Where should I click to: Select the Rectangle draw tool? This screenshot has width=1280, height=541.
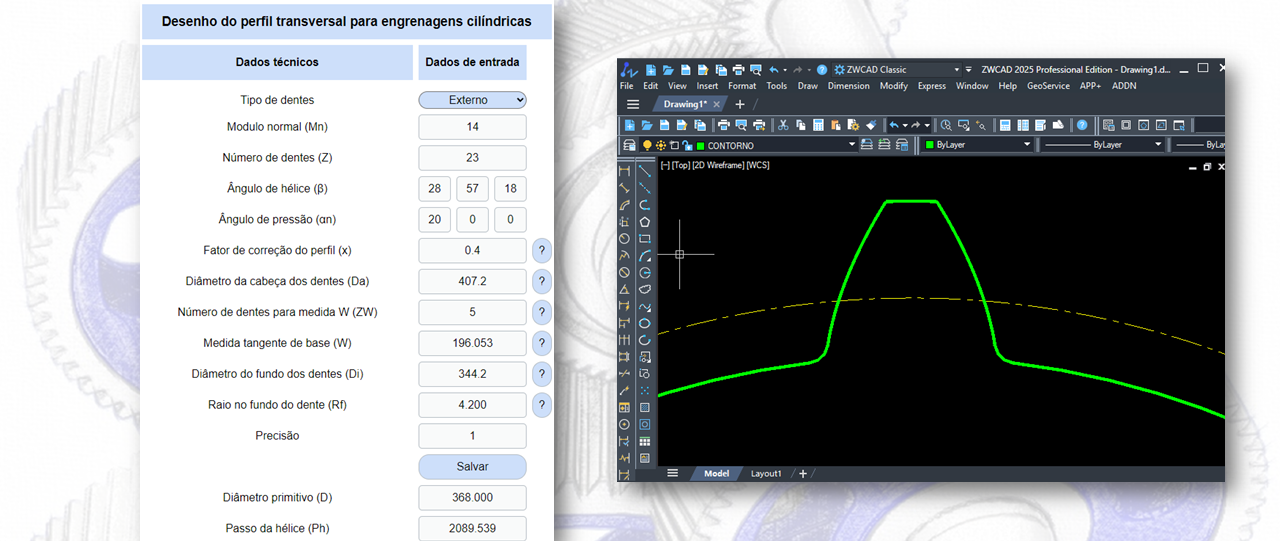point(645,239)
